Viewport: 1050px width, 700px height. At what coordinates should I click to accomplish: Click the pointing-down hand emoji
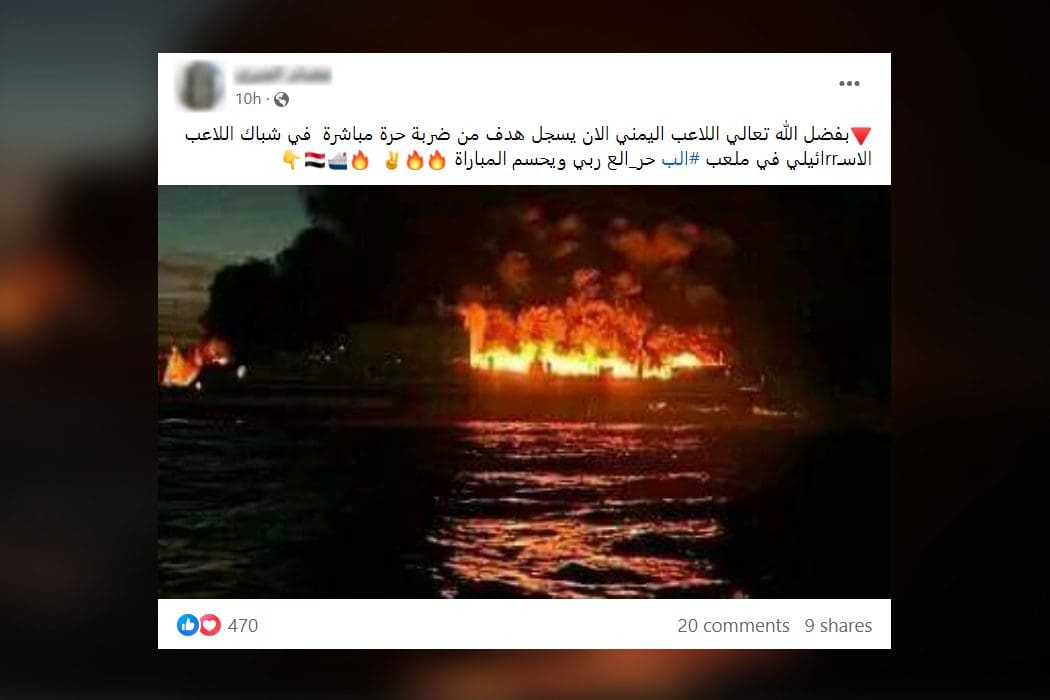291,160
